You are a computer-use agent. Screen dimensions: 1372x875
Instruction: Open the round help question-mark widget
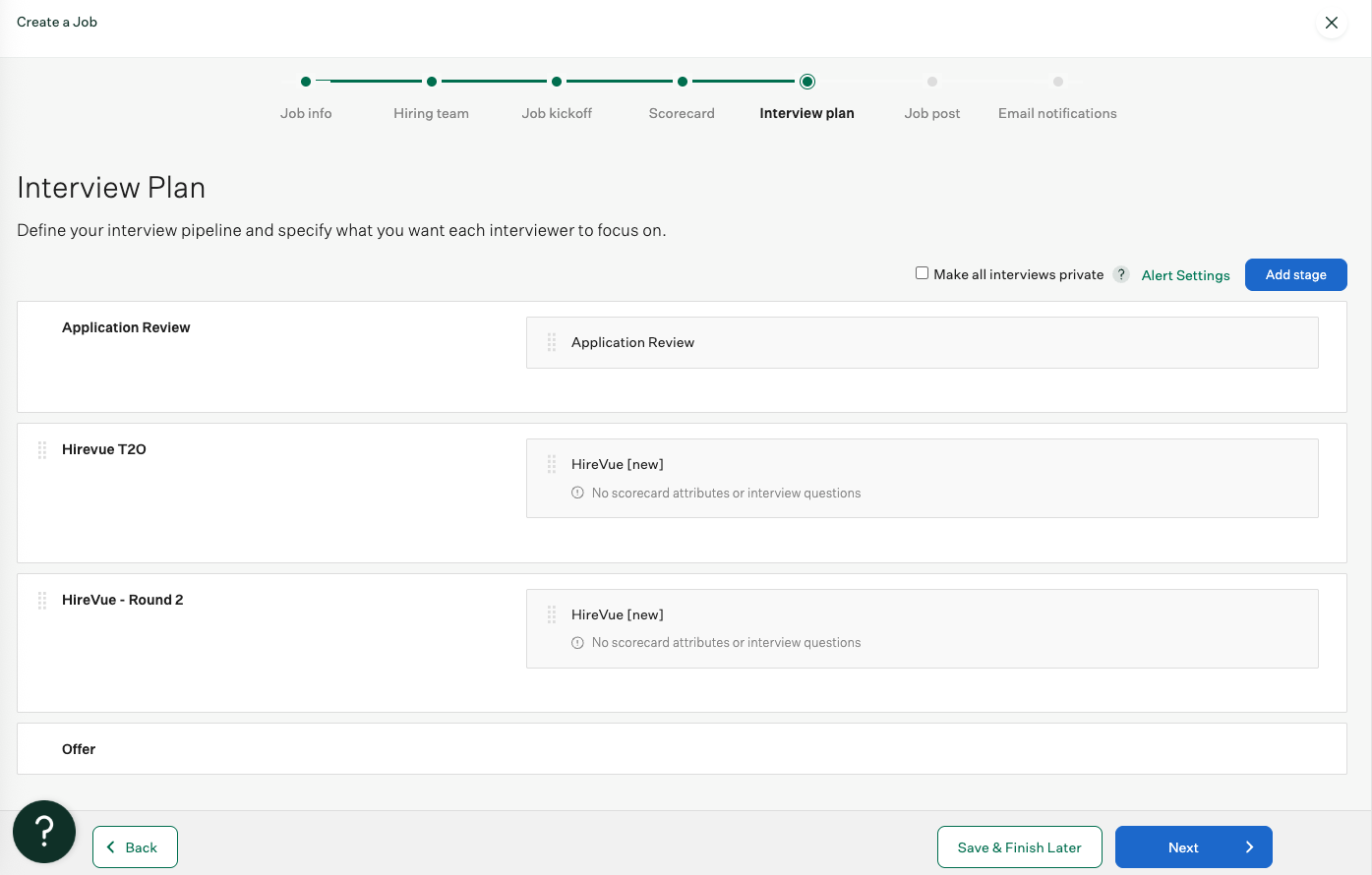pyautogui.click(x=44, y=832)
